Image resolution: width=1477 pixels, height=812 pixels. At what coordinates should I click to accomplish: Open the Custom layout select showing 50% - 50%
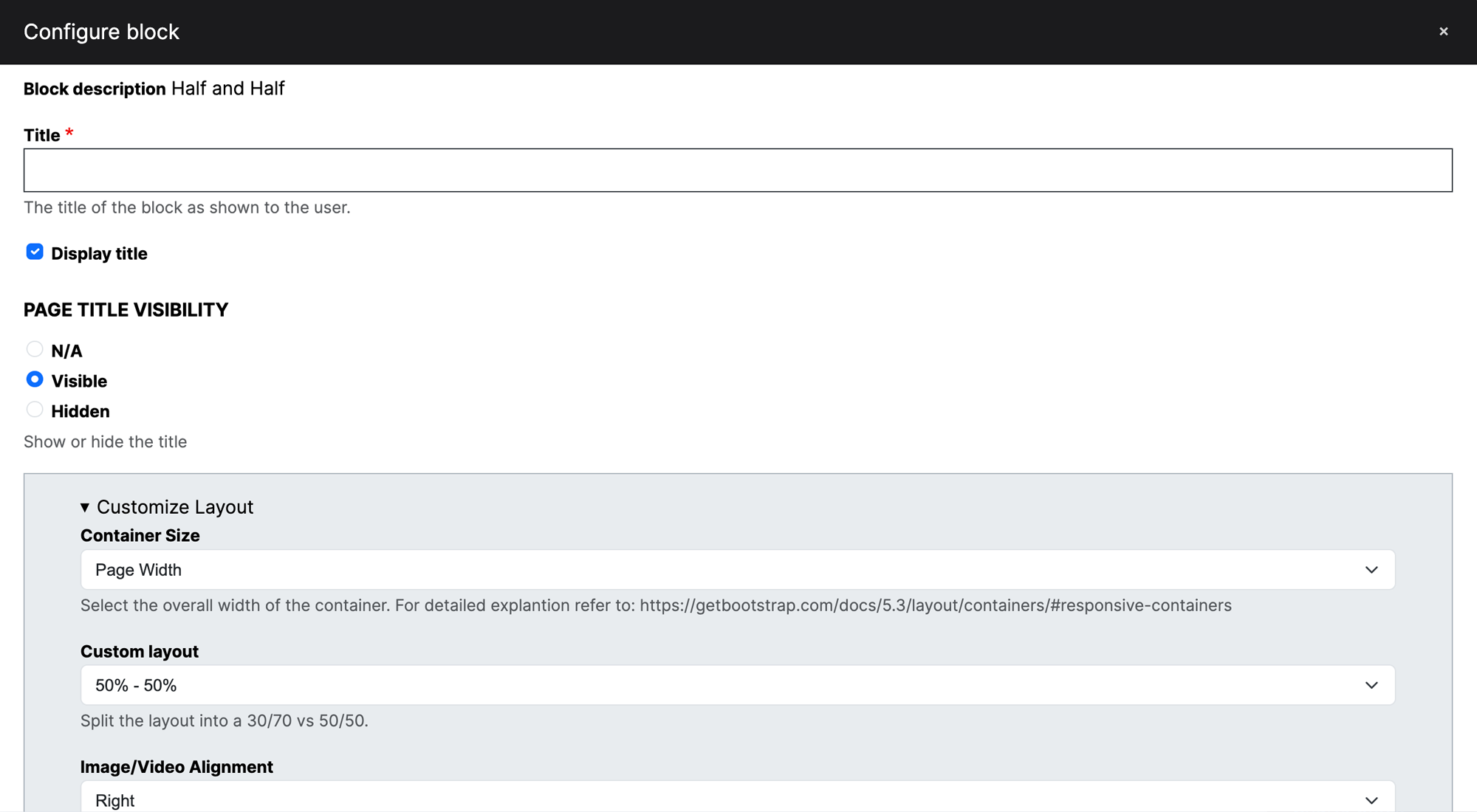point(724,685)
